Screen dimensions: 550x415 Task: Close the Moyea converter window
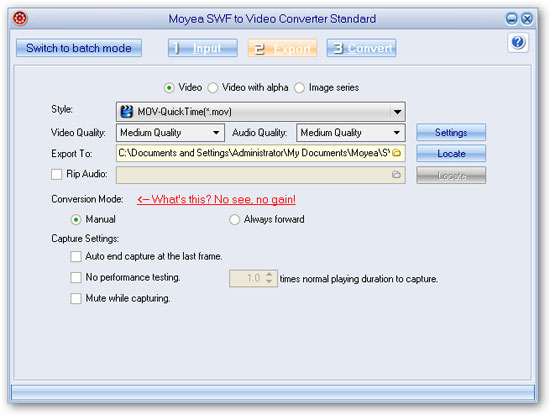click(x=526, y=19)
